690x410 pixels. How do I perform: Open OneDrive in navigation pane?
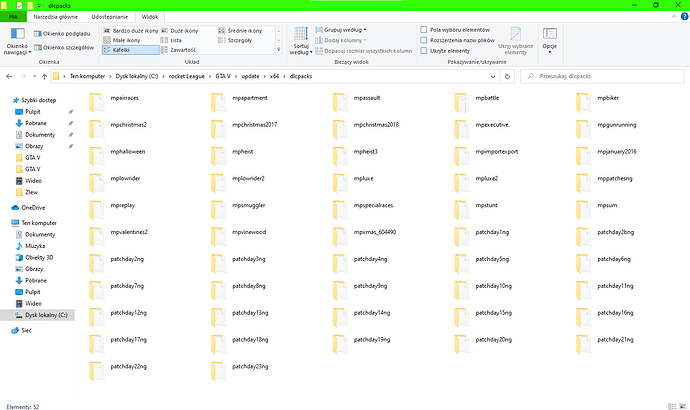(x=29, y=208)
